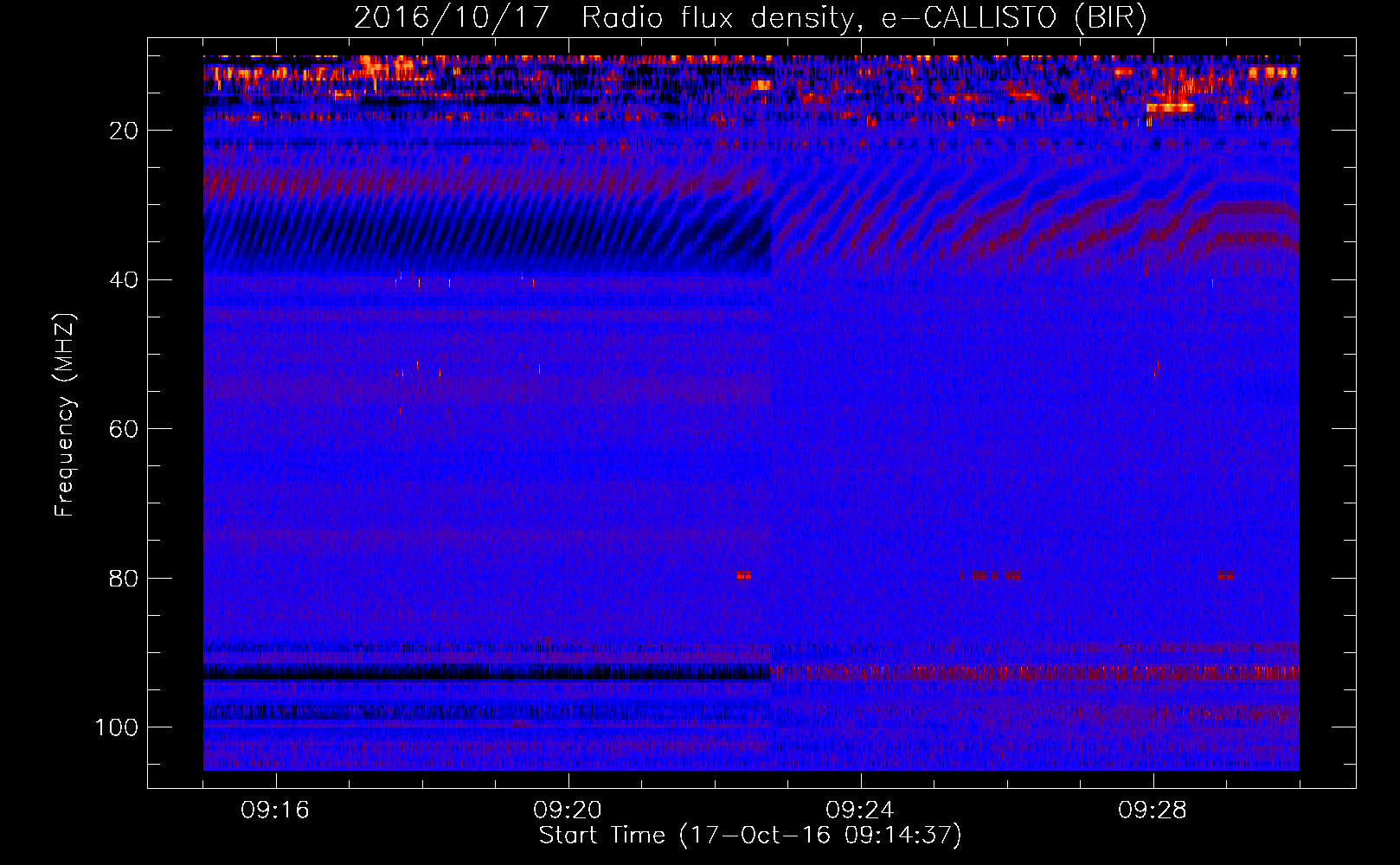Select the 80 MHz frequency tick label
This screenshot has height=865, width=1400.
point(124,579)
